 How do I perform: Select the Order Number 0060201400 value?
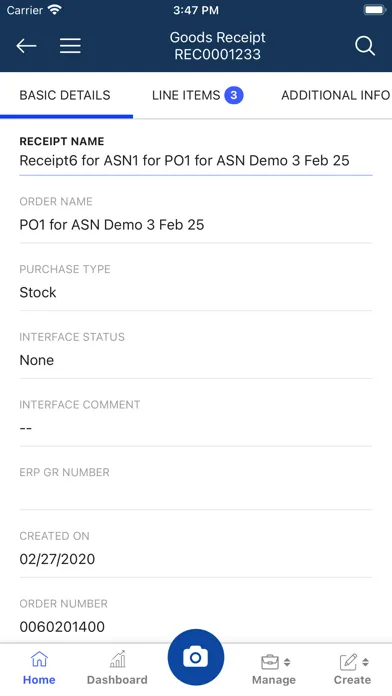[x=62, y=627]
